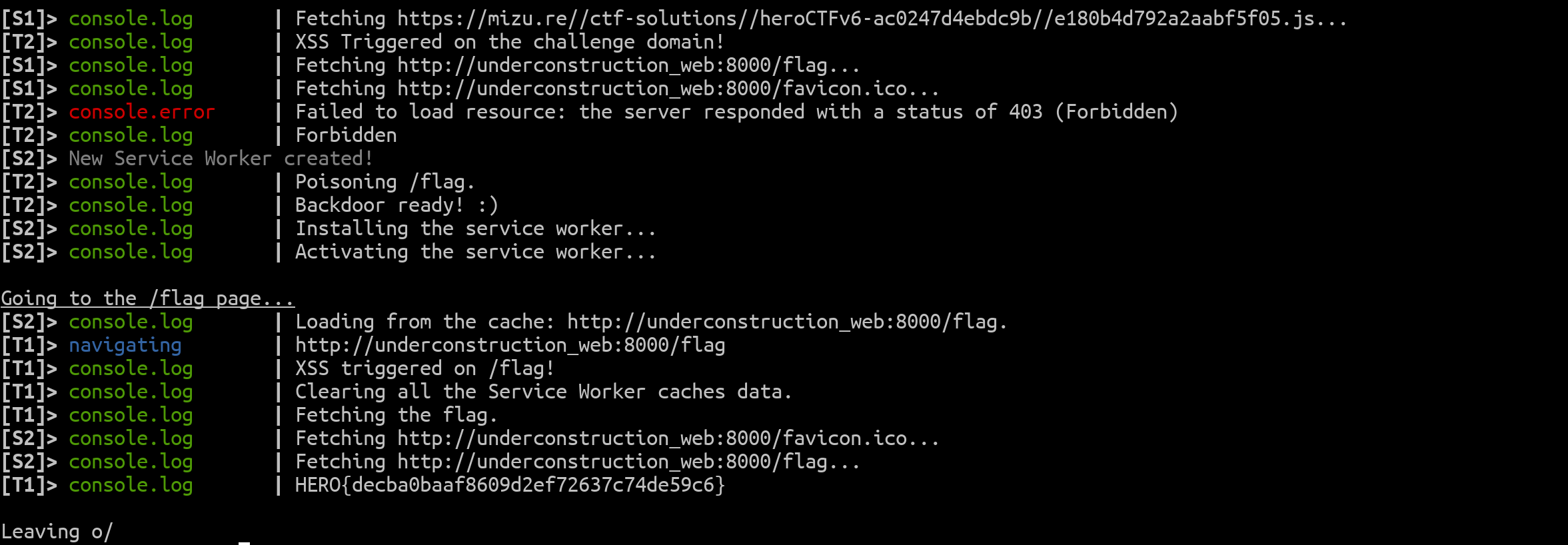Click "Installing the service worker..." message

click(475, 229)
